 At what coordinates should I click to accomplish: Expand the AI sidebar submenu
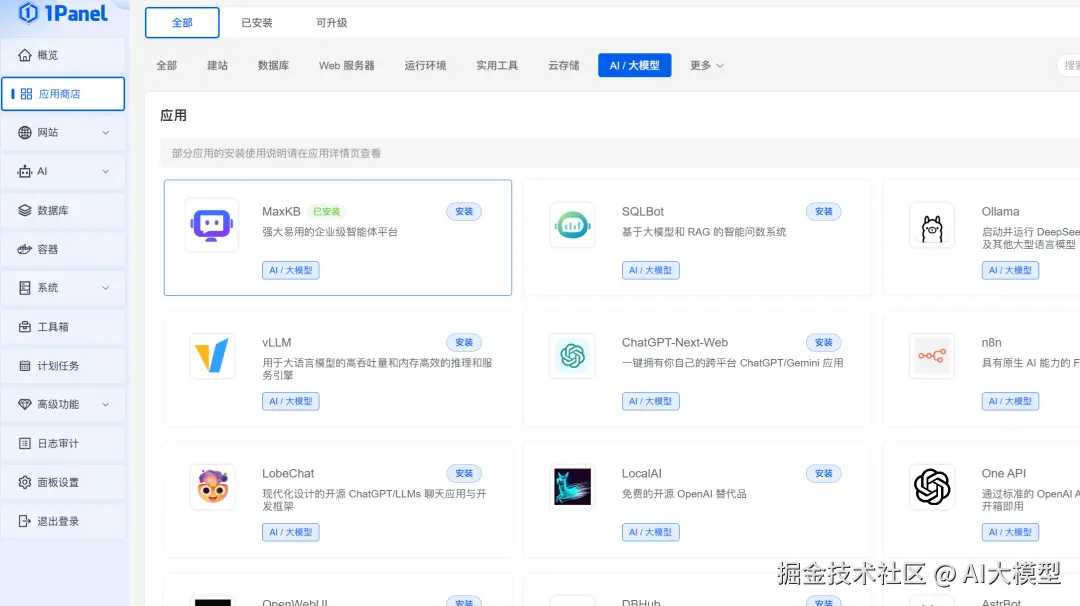(63, 172)
